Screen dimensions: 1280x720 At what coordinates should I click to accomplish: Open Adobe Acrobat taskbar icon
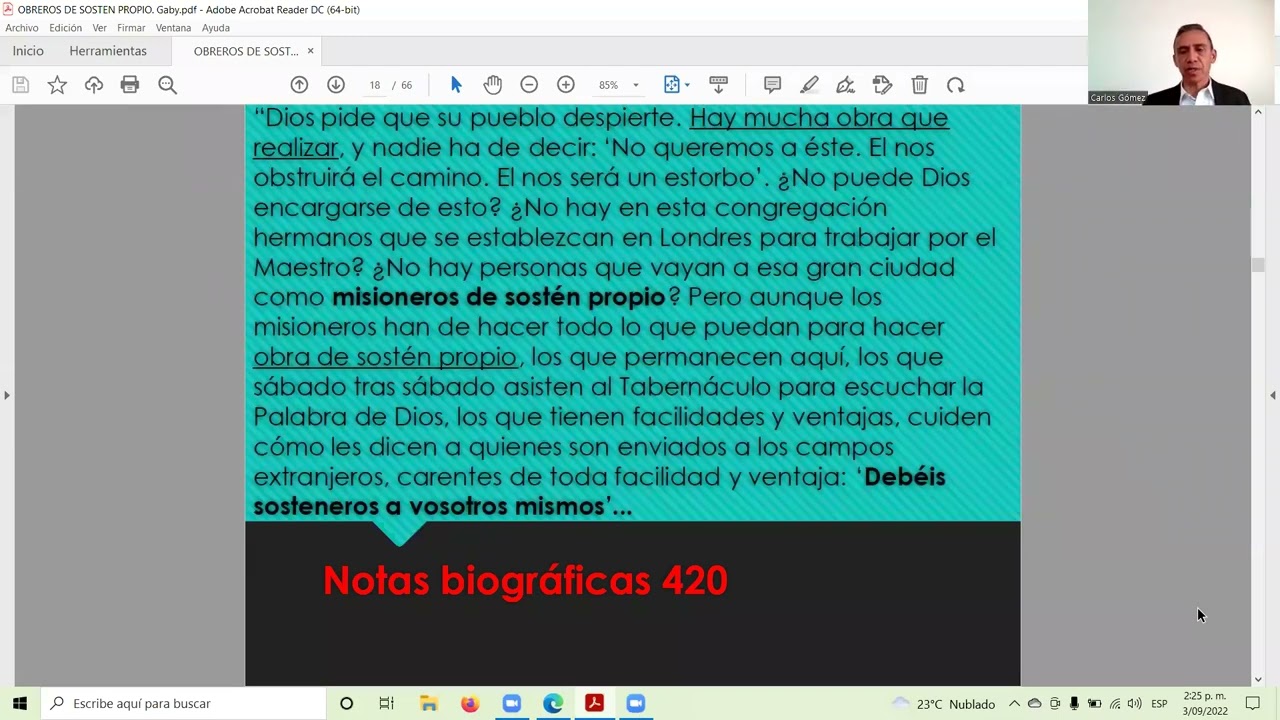594,703
